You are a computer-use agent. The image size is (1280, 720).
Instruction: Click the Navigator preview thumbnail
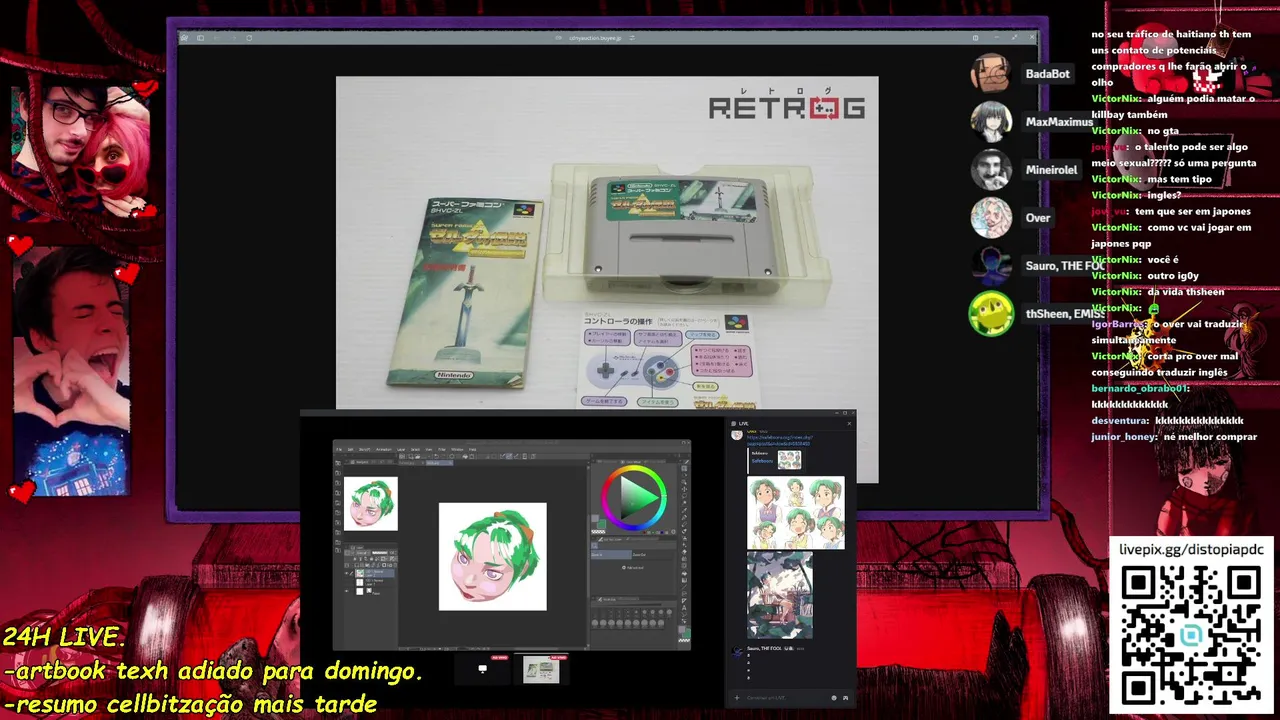[x=371, y=504]
